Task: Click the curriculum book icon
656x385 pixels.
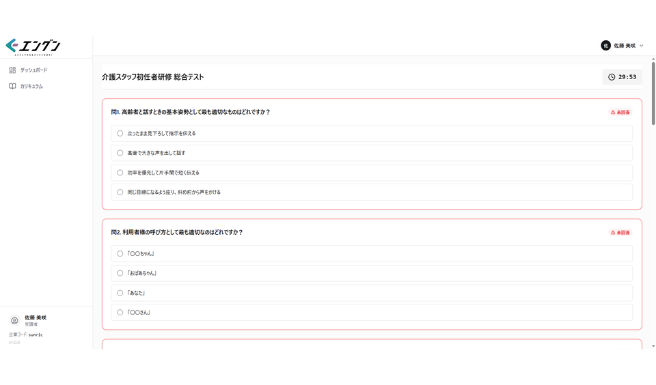Action: [13, 86]
